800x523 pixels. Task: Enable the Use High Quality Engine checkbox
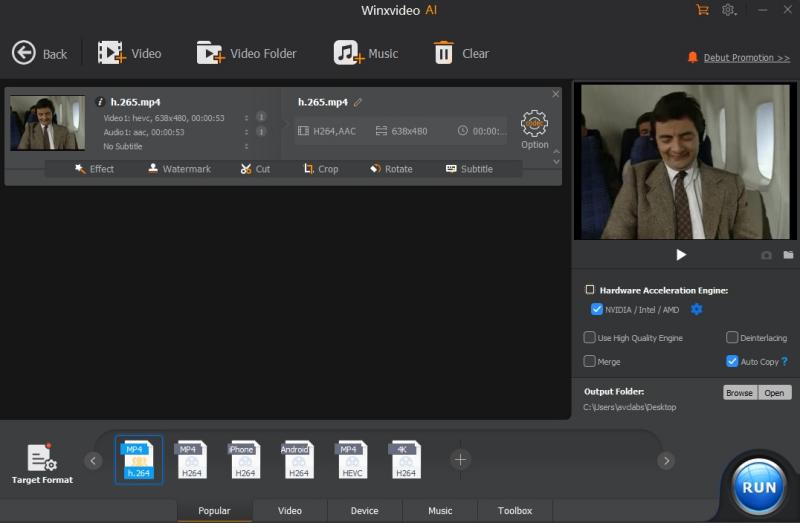(590, 338)
